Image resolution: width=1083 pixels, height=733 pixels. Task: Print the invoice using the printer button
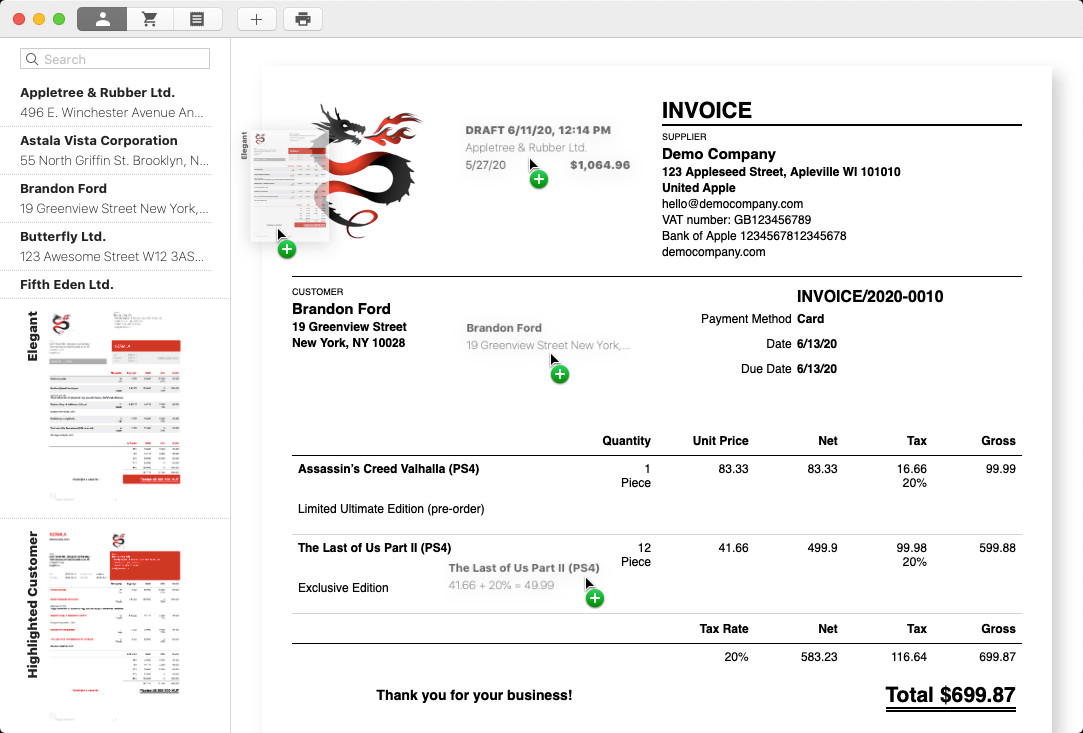[x=303, y=19]
